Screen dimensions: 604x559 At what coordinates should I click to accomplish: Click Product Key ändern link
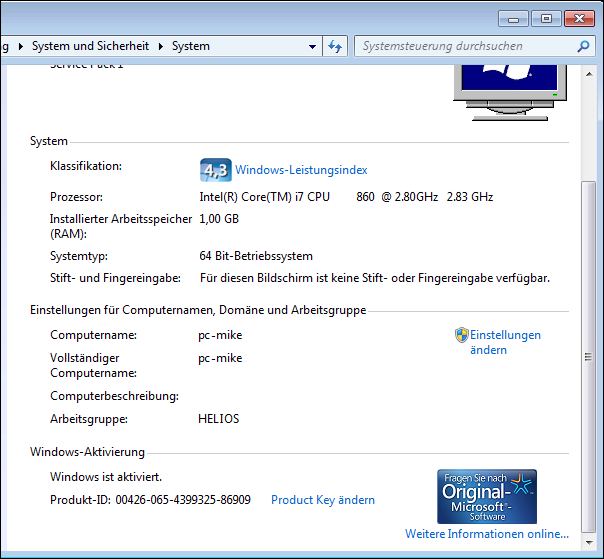[x=323, y=500]
